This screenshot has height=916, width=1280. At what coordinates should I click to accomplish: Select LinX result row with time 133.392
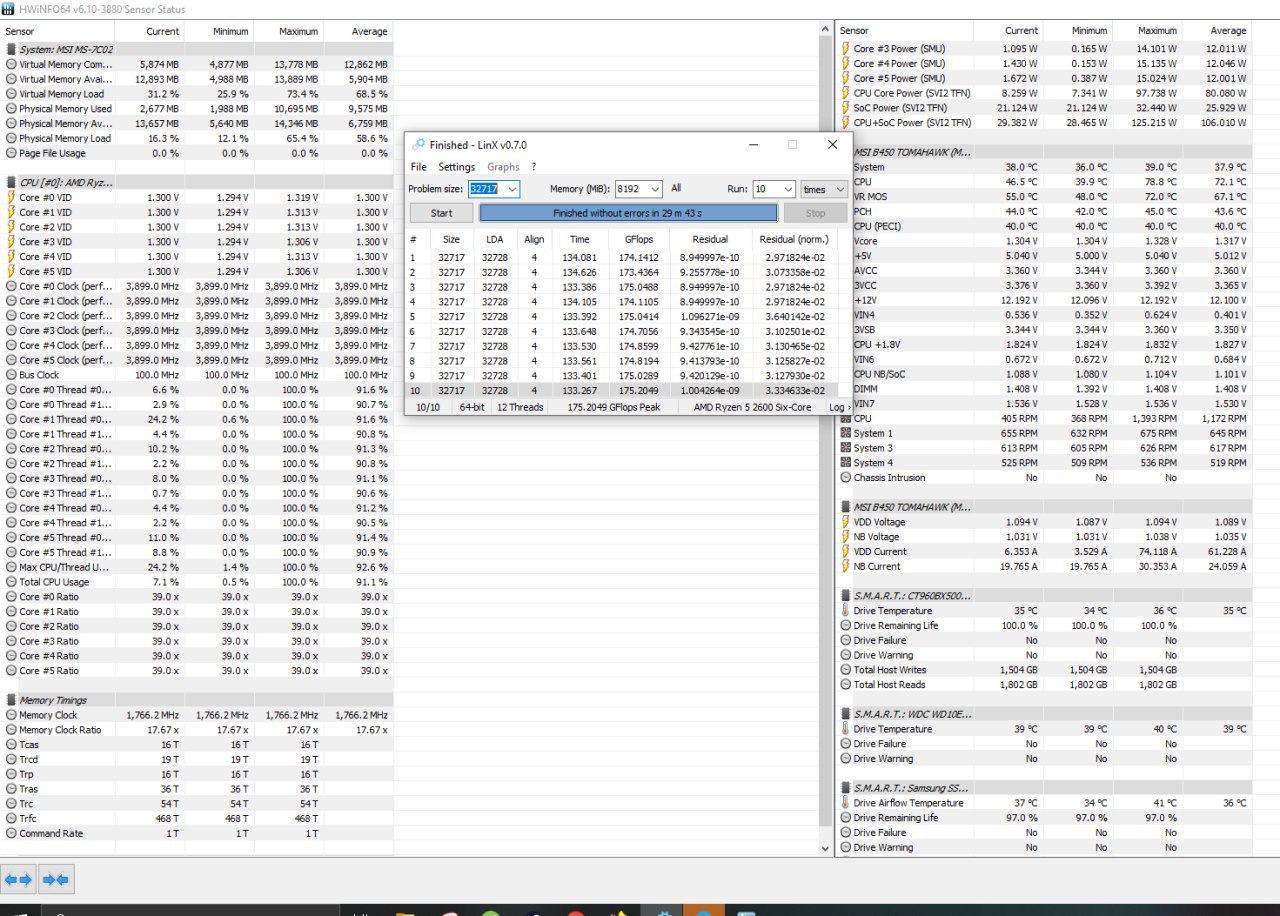point(628,317)
